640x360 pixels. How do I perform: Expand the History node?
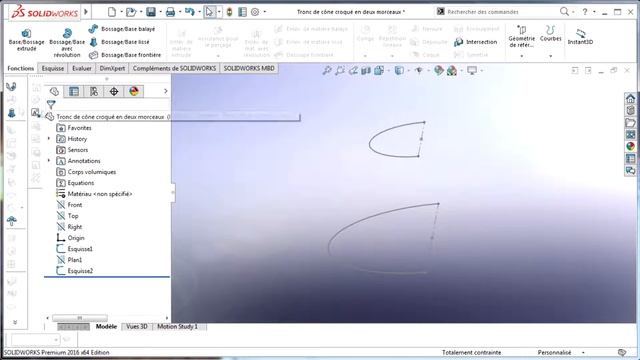(49, 139)
